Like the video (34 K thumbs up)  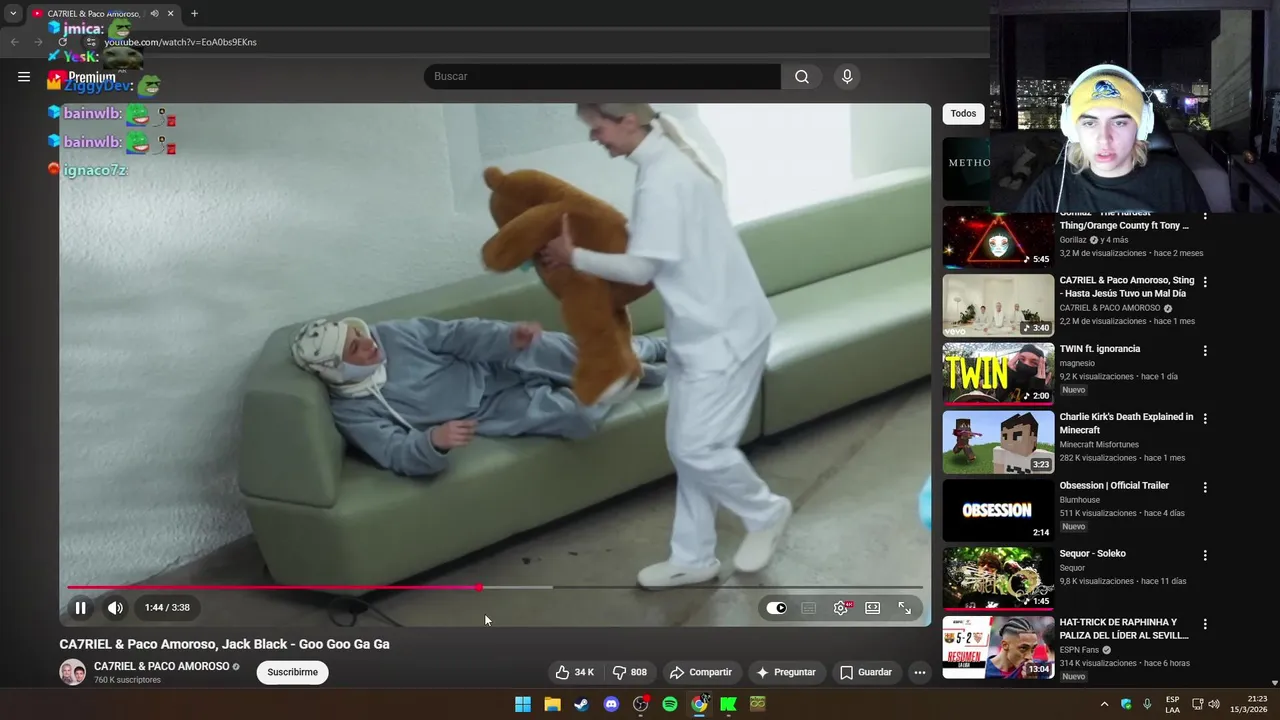point(575,672)
